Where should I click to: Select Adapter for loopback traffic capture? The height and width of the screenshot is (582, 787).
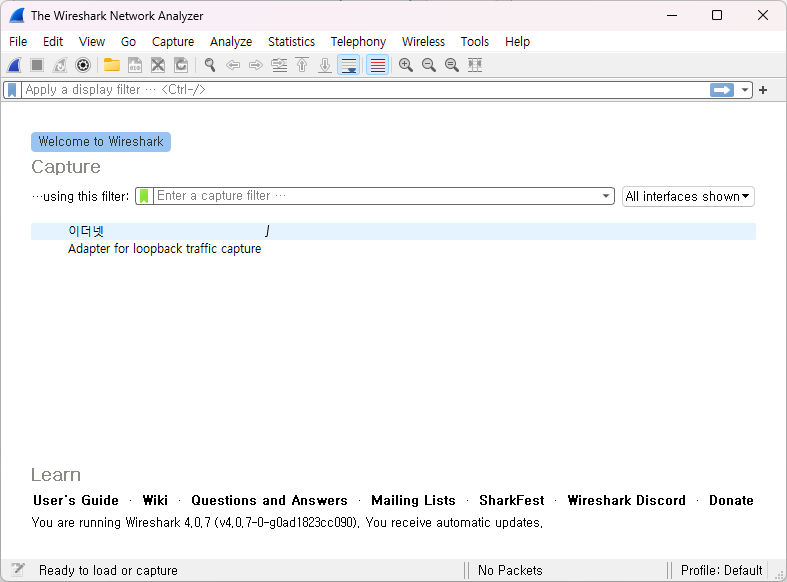tap(394, 249)
